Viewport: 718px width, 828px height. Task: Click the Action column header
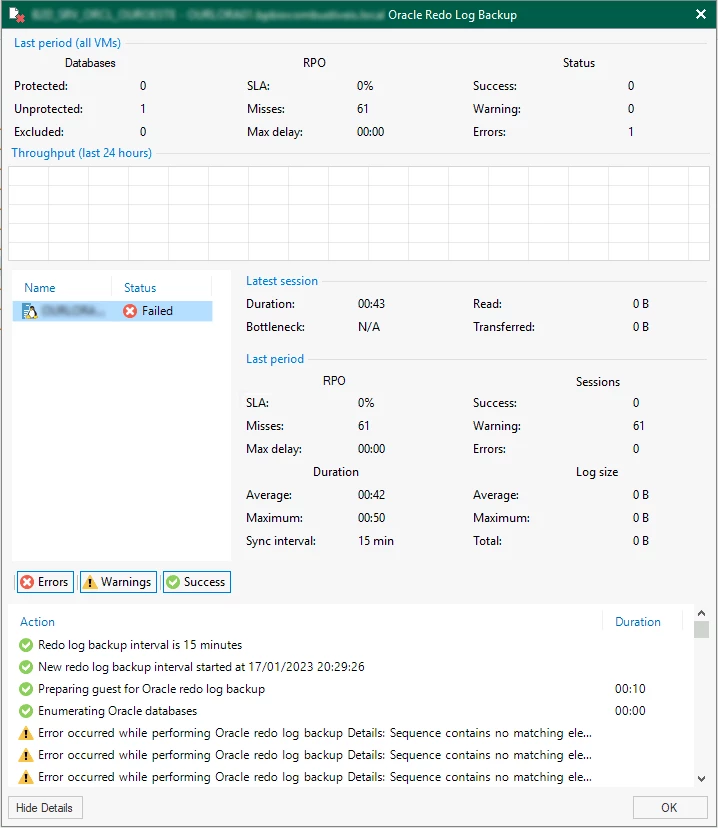click(37, 622)
